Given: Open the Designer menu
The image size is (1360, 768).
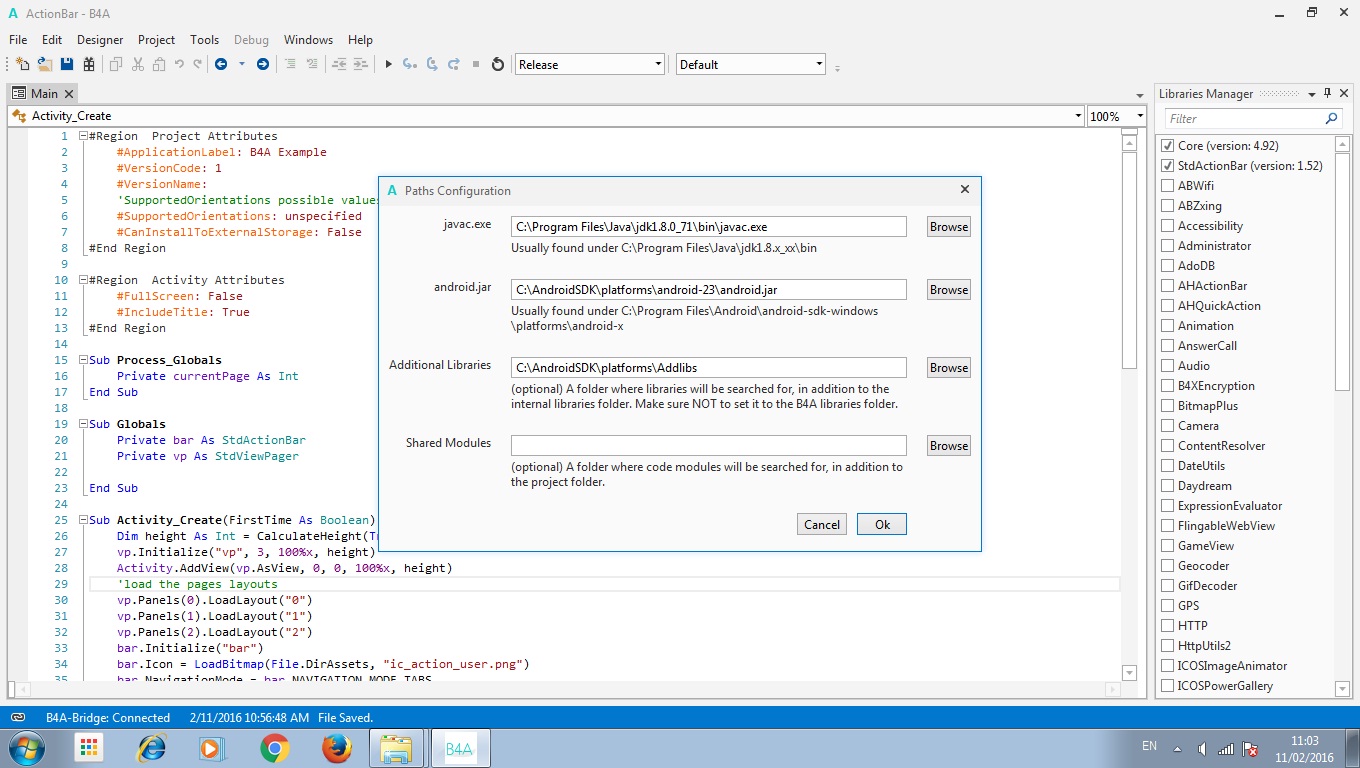Looking at the screenshot, I should pos(100,40).
